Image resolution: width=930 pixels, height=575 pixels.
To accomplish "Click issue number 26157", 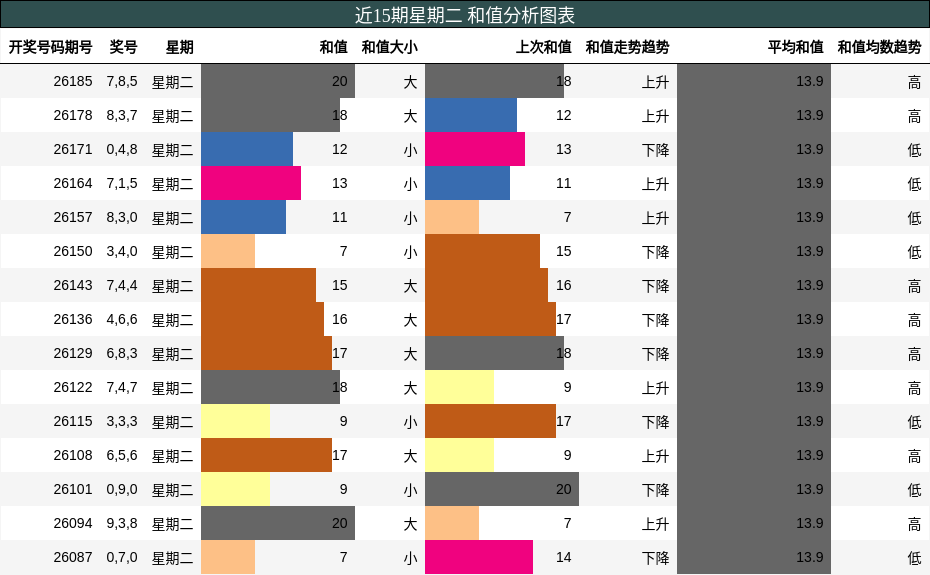I will 73,217.
